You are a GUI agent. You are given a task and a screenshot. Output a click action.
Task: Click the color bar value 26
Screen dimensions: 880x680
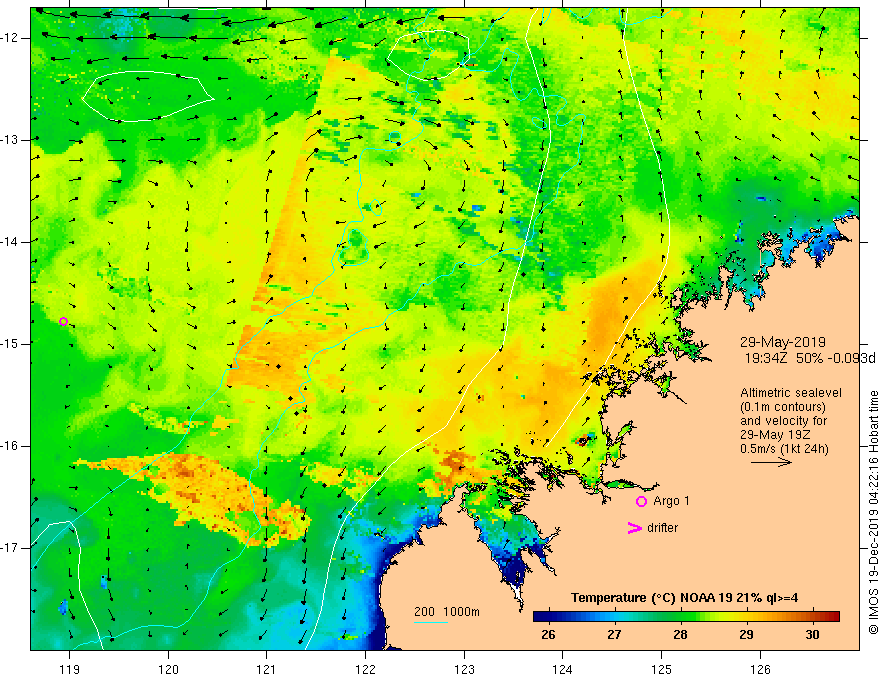click(x=548, y=635)
